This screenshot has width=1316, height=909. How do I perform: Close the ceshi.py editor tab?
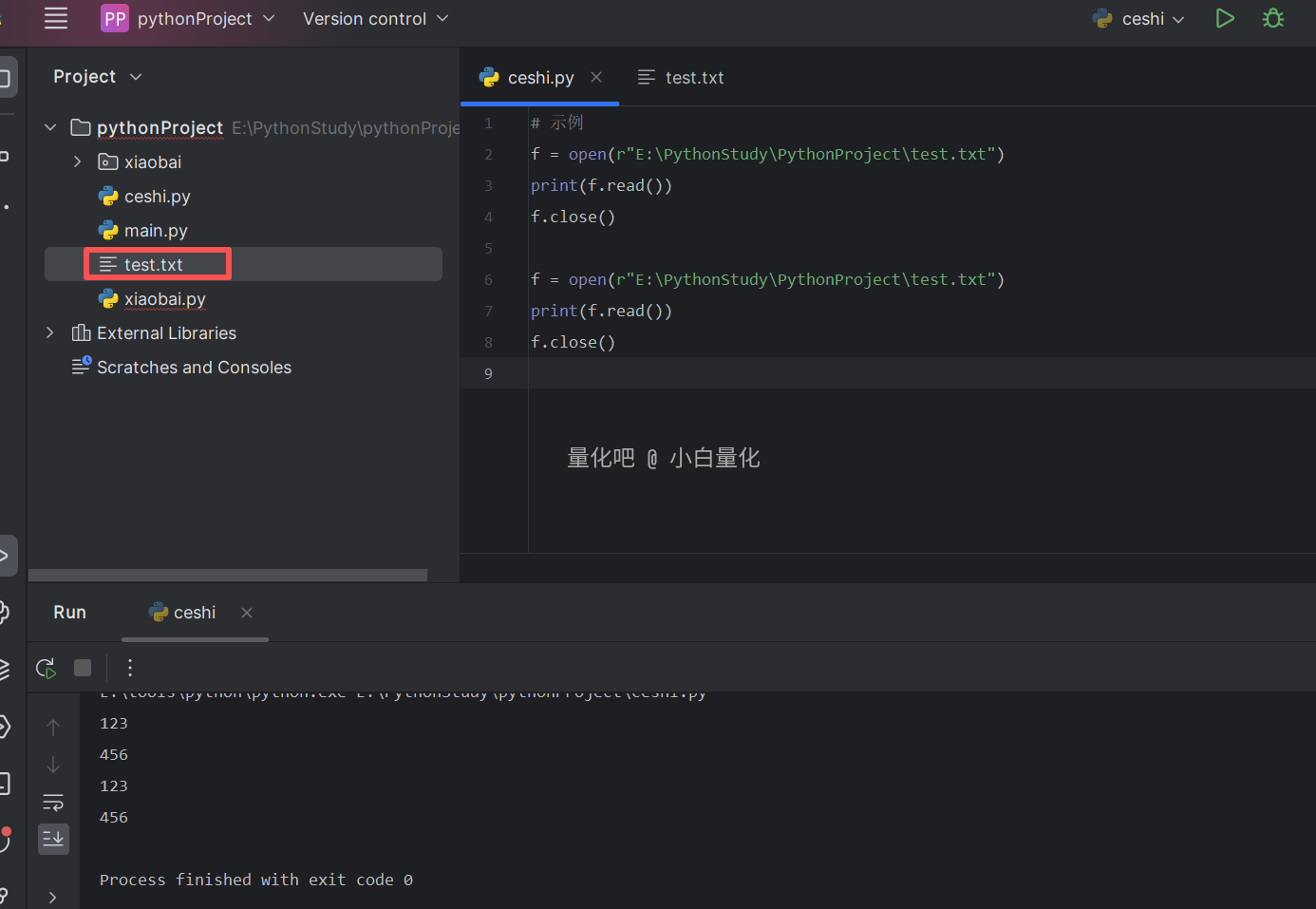point(596,77)
